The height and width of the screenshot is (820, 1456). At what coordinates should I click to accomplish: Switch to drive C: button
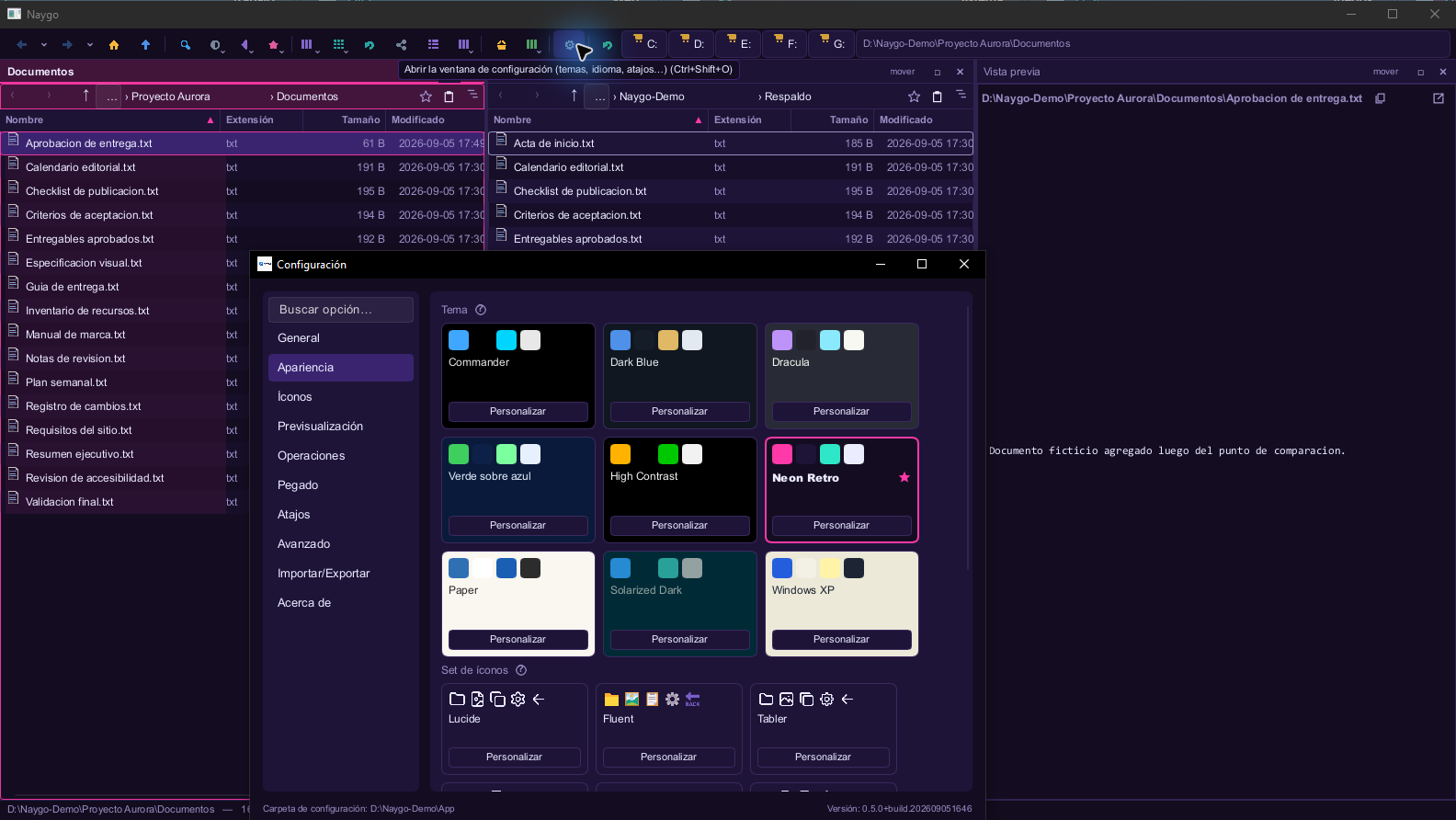645,43
